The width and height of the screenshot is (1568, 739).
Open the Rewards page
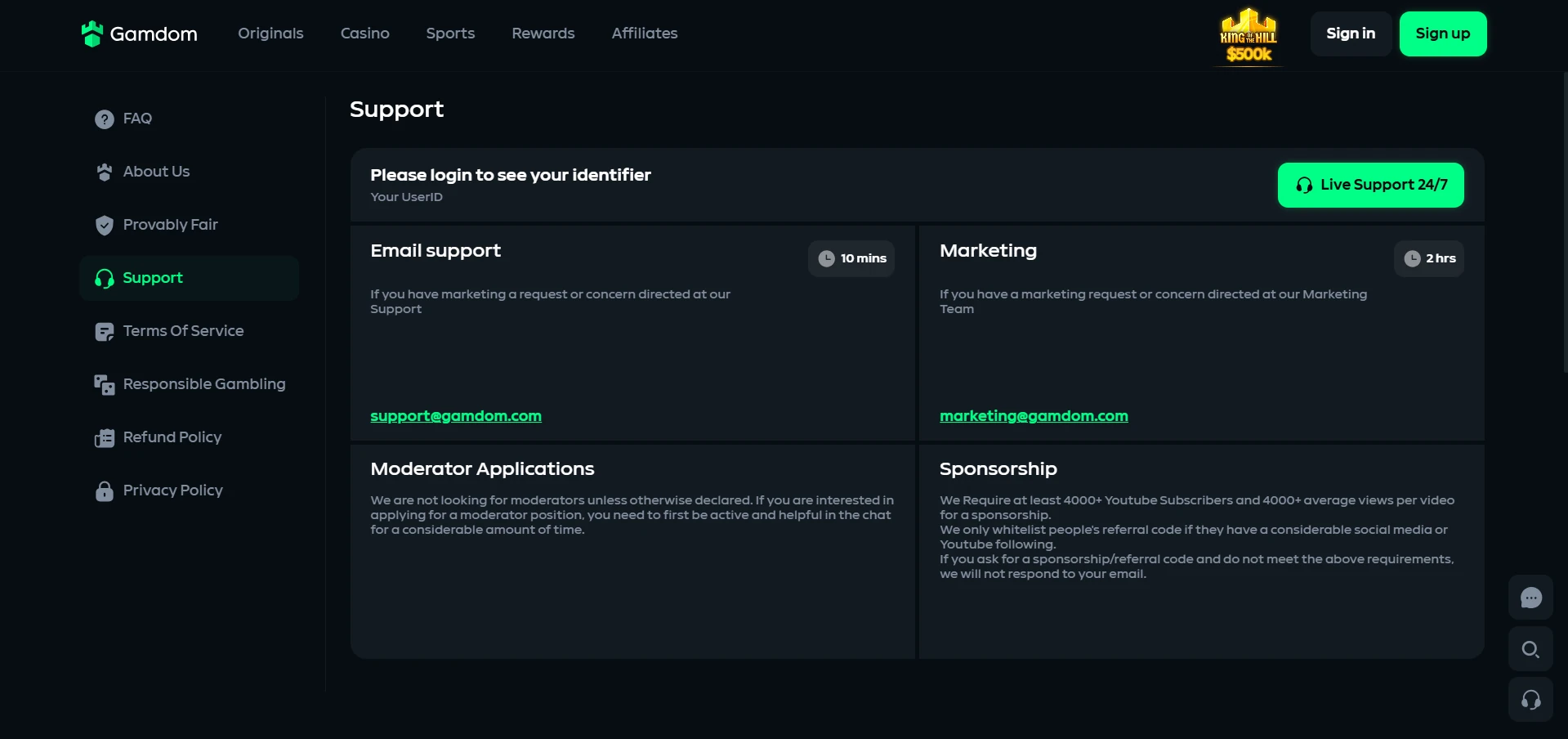point(543,34)
